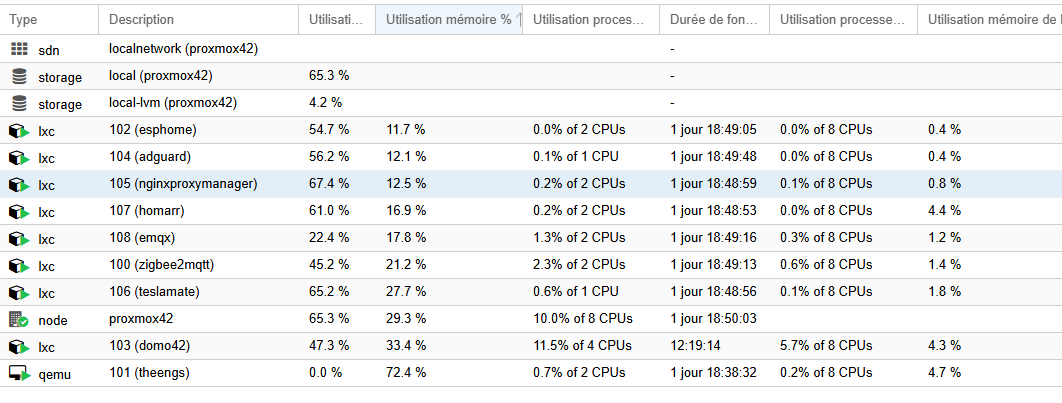This screenshot has width=1062, height=403.
Task: Open the 105 (nginxproxymanager) row
Action: [x=531, y=184]
